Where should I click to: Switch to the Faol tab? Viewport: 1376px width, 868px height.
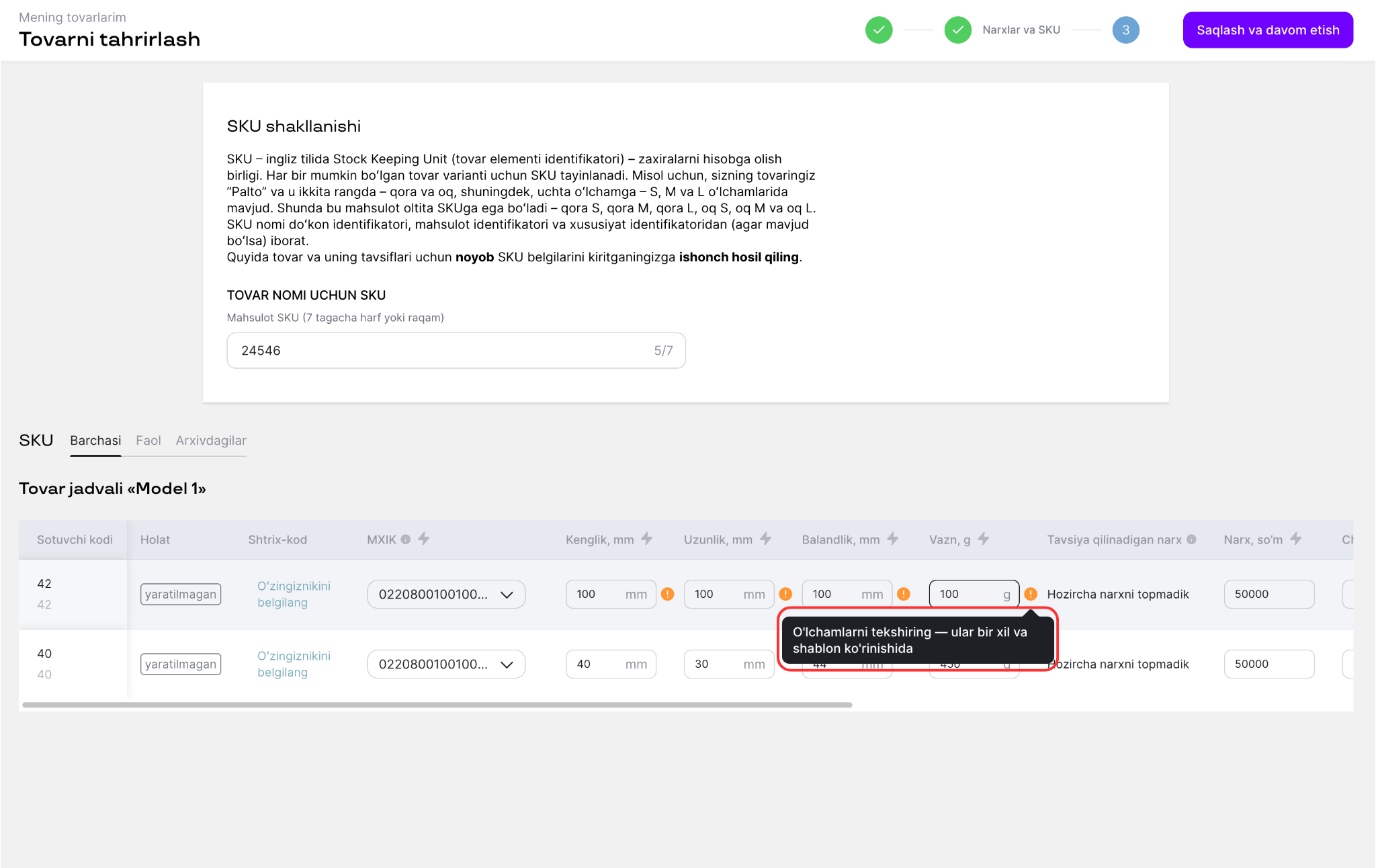click(148, 441)
